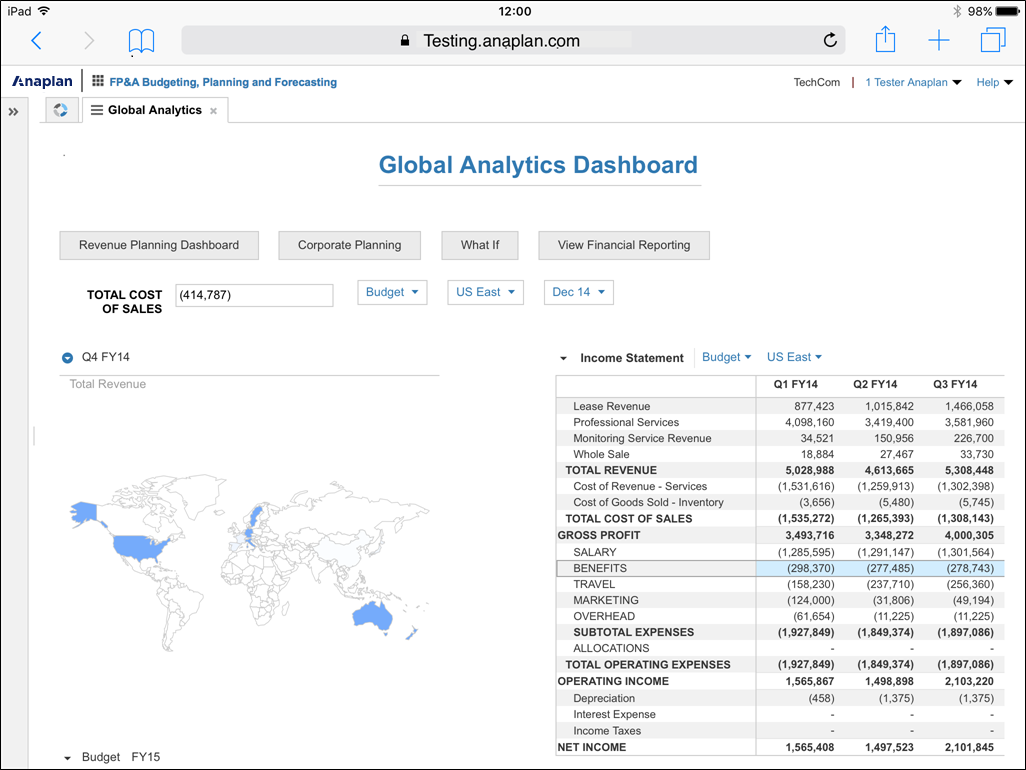Add a new tab with plus icon

938,41
